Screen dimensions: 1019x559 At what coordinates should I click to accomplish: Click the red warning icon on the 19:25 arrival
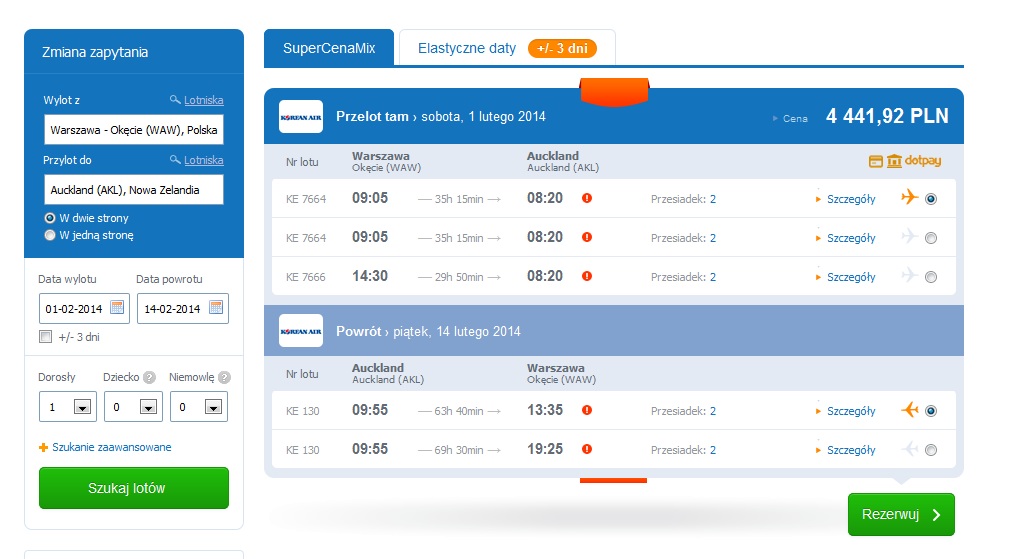[587, 449]
